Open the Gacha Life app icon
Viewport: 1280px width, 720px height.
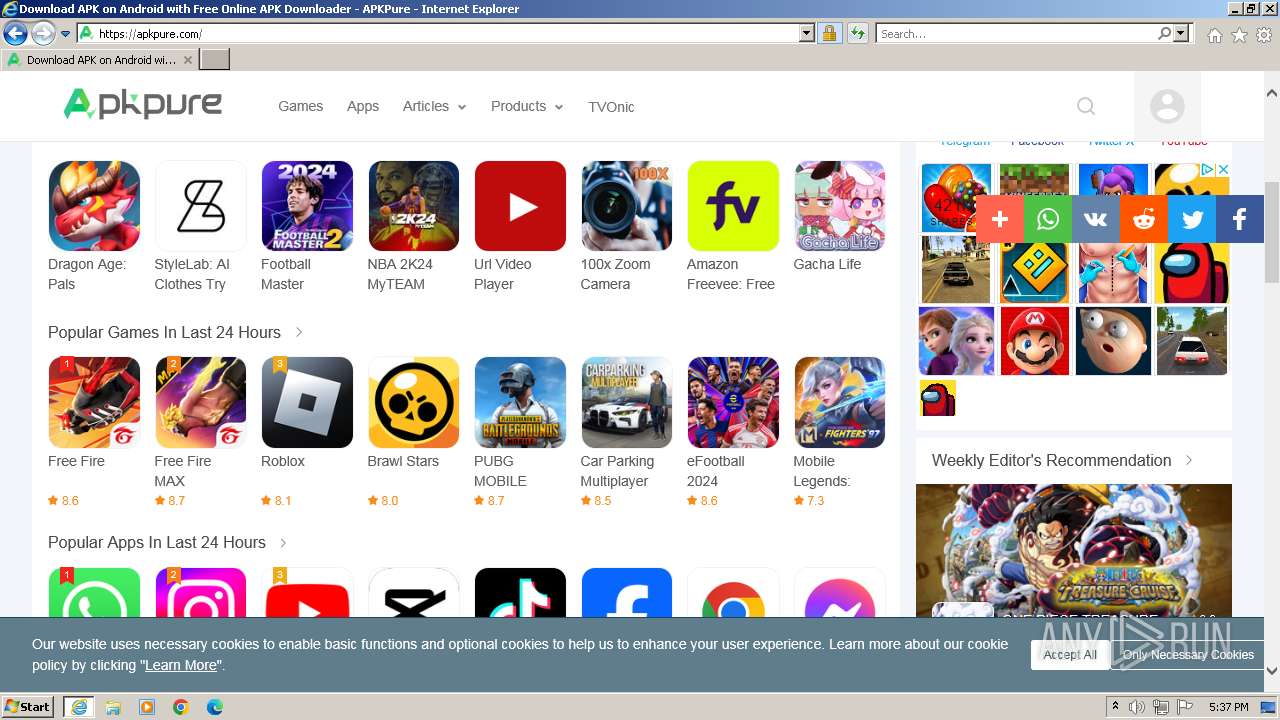pyautogui.click(x=840, y=206)
